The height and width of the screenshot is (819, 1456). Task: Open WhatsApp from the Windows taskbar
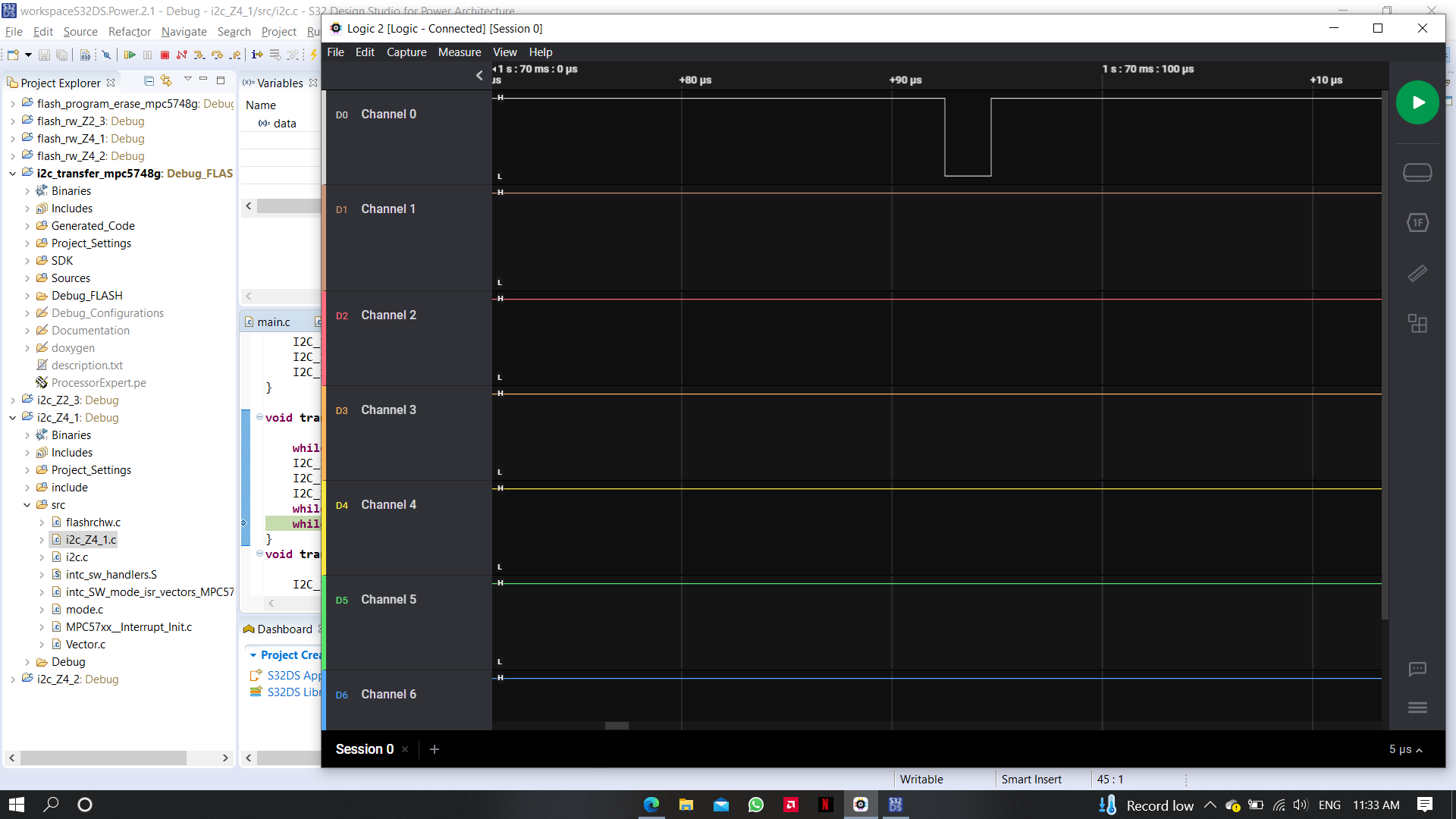755,805
